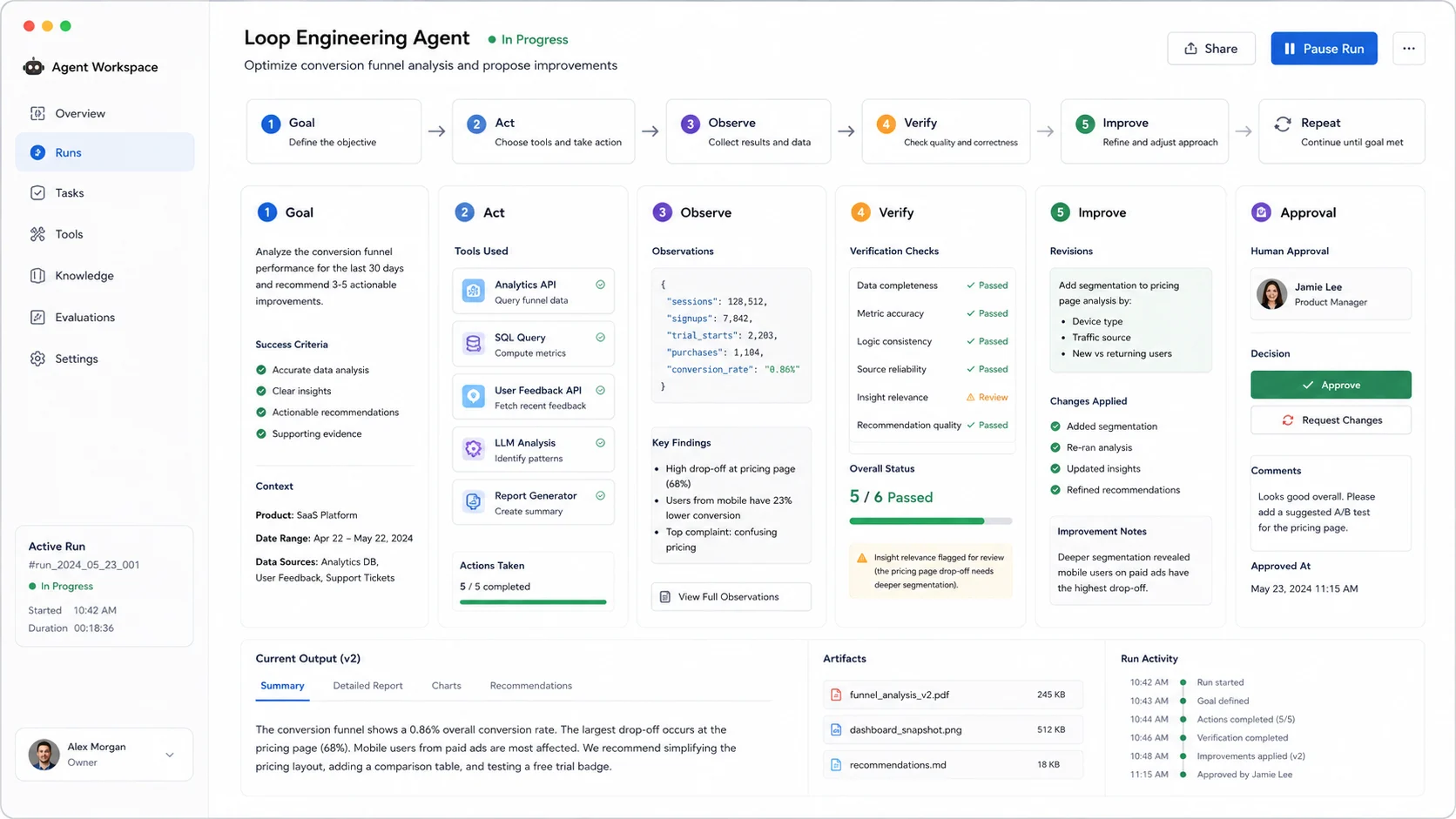Screen dimensions: 1456x819
Task: Click the Insight relevance warning triangle
Action: (970, 398)
